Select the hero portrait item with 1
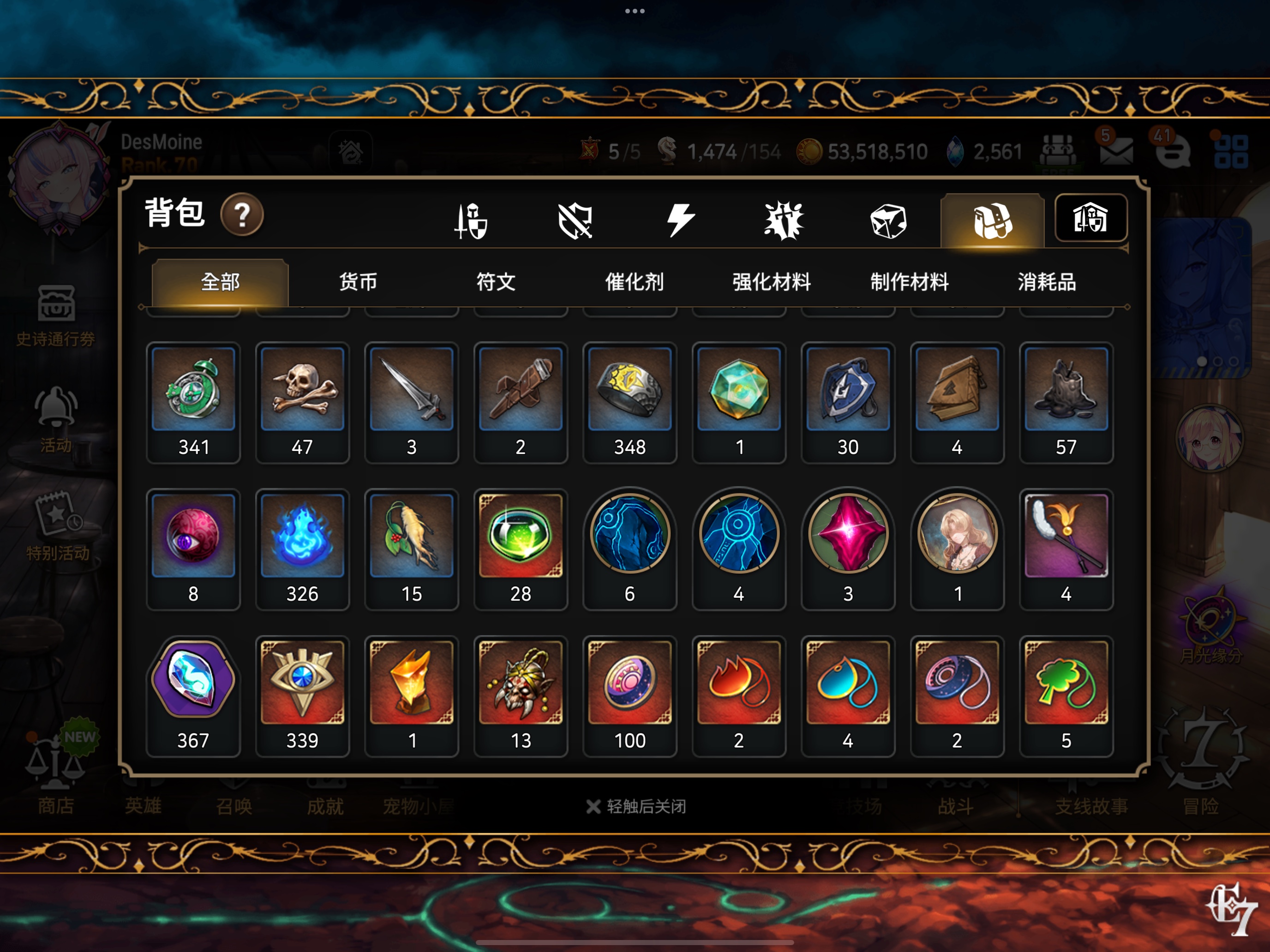The image size is (1270, 952). point(957,550)
